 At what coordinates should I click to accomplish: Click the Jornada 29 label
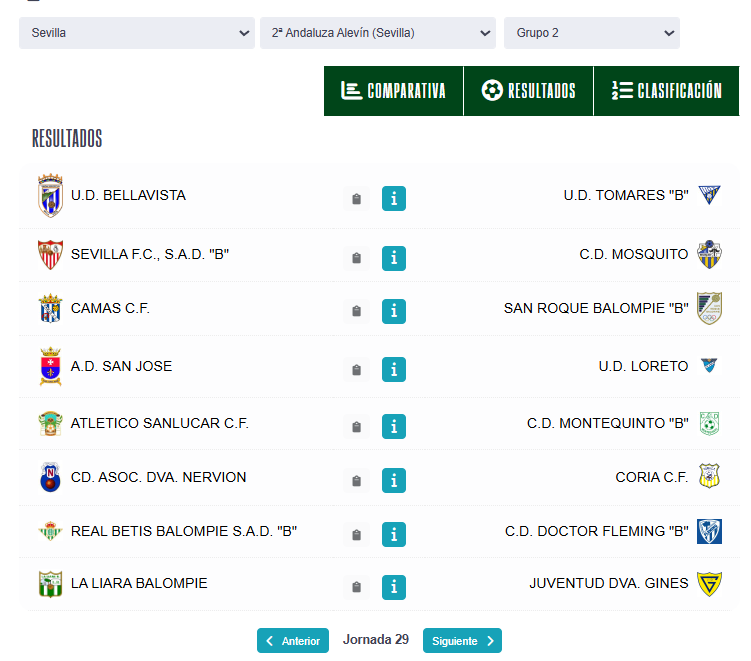(x=376, y=640)
